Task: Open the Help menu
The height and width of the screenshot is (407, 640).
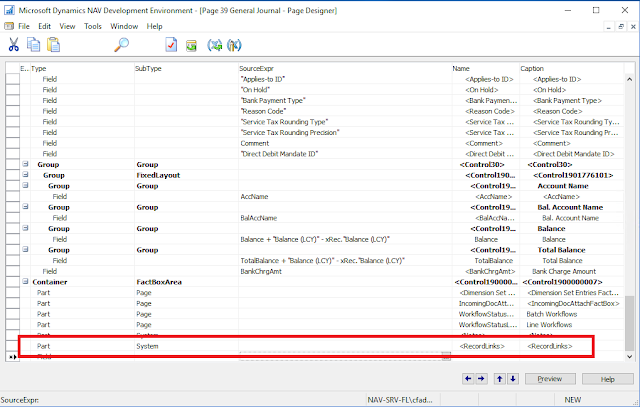Action: pos(154,26)
